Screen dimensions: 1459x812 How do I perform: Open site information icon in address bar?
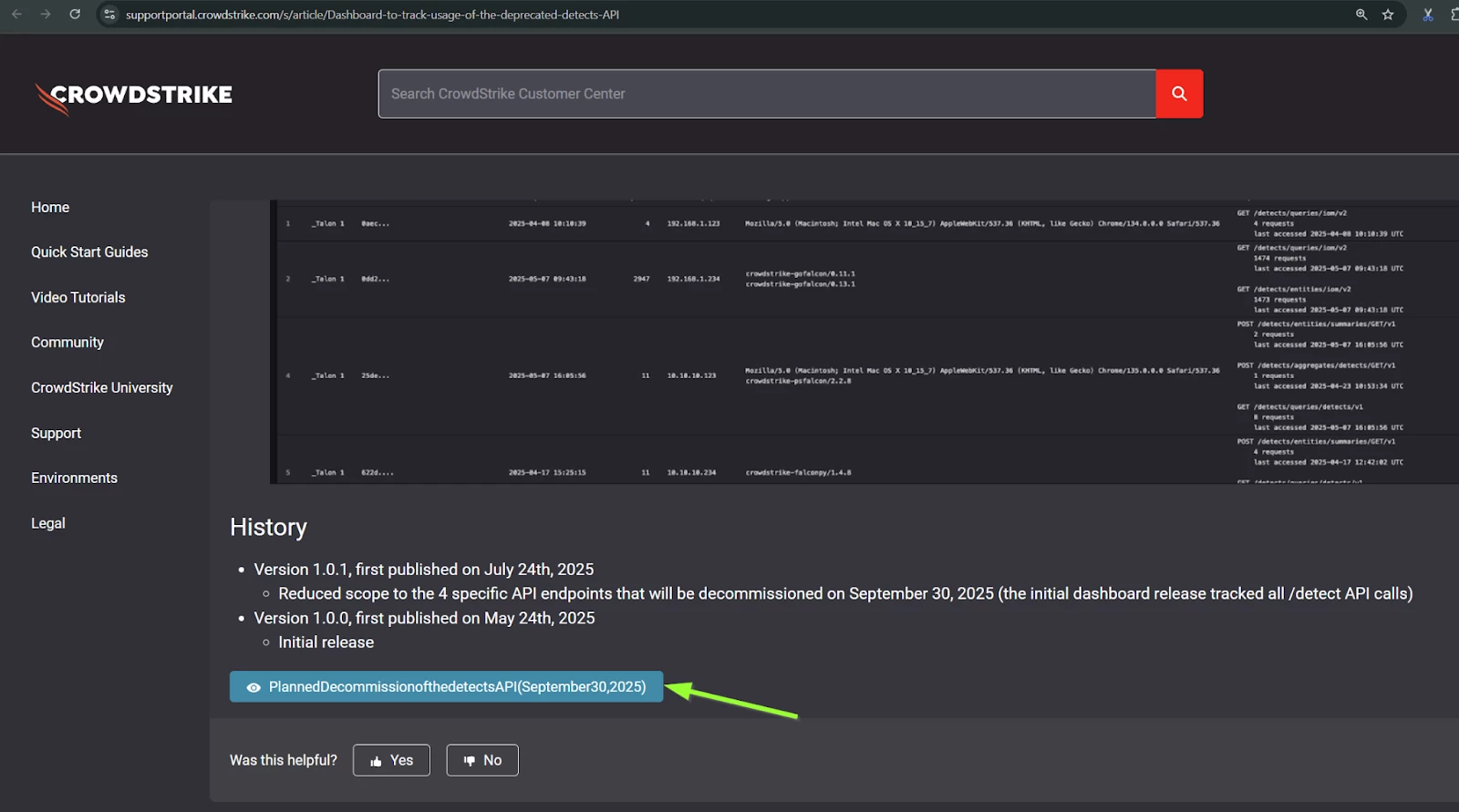[109, 15]
